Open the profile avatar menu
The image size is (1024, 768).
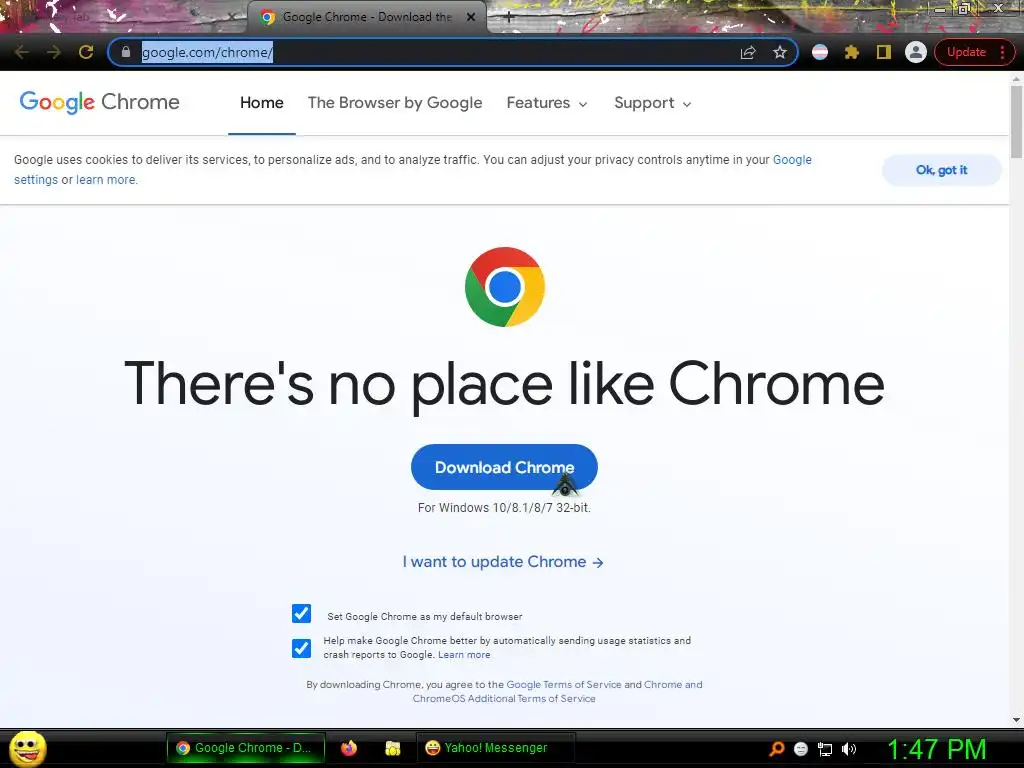(916, 52)
